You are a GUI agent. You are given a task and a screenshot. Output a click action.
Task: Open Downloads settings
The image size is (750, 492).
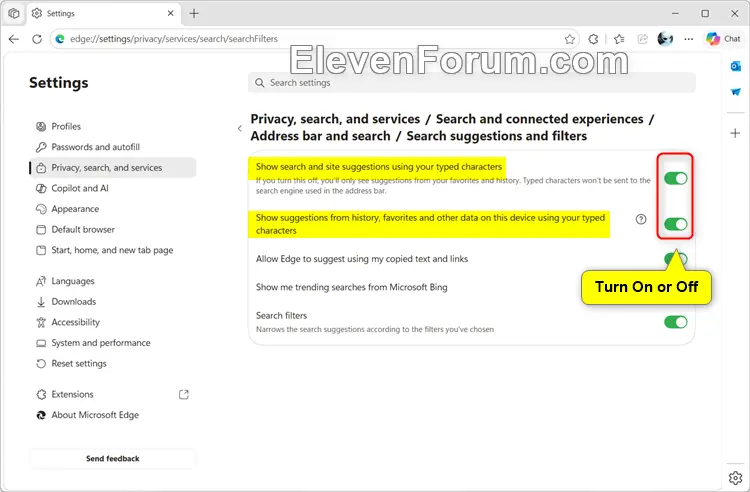click(113, 301)
